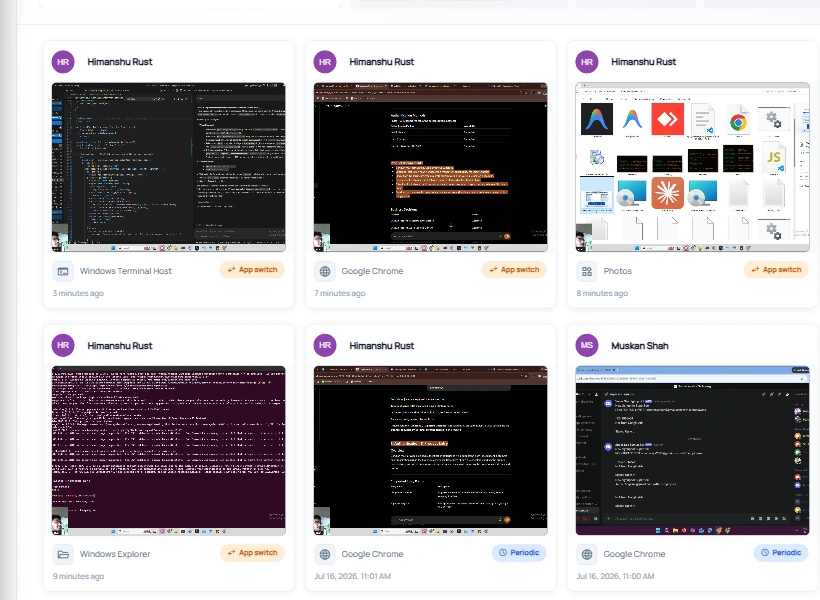Image resolution: width=820 pixels, height=600 pixels.
Task: Click the 'Jul 16, 2026, 11:01 AM' timestamp
Action: coord(352,576)
